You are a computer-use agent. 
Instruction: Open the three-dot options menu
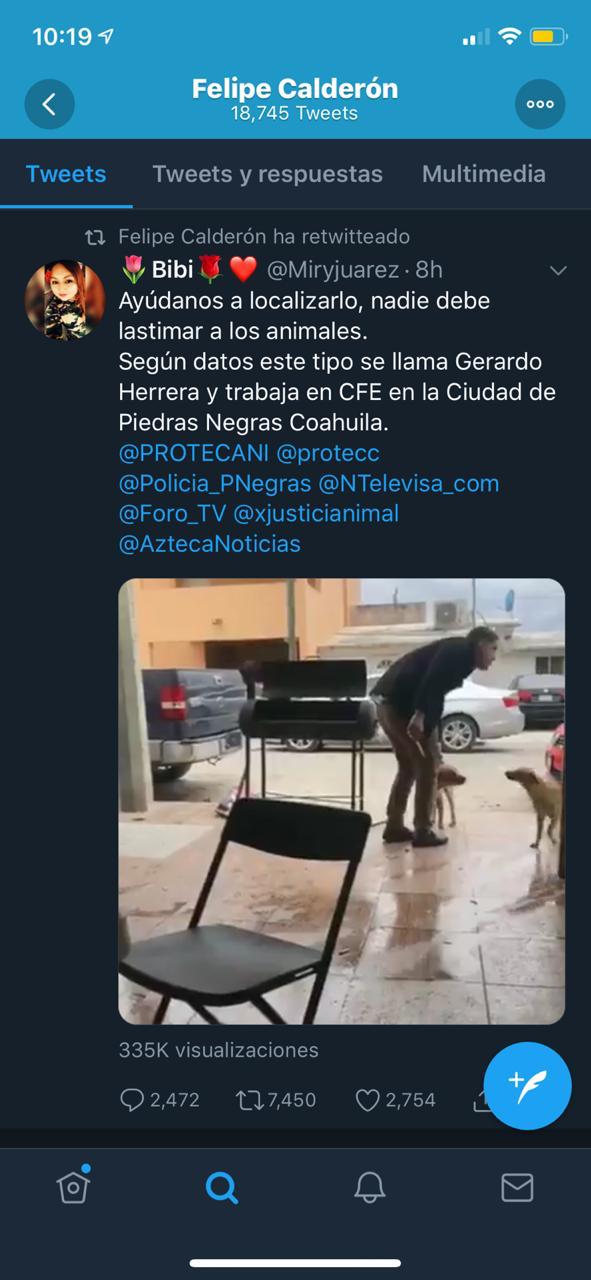click(x=540, y=104)
